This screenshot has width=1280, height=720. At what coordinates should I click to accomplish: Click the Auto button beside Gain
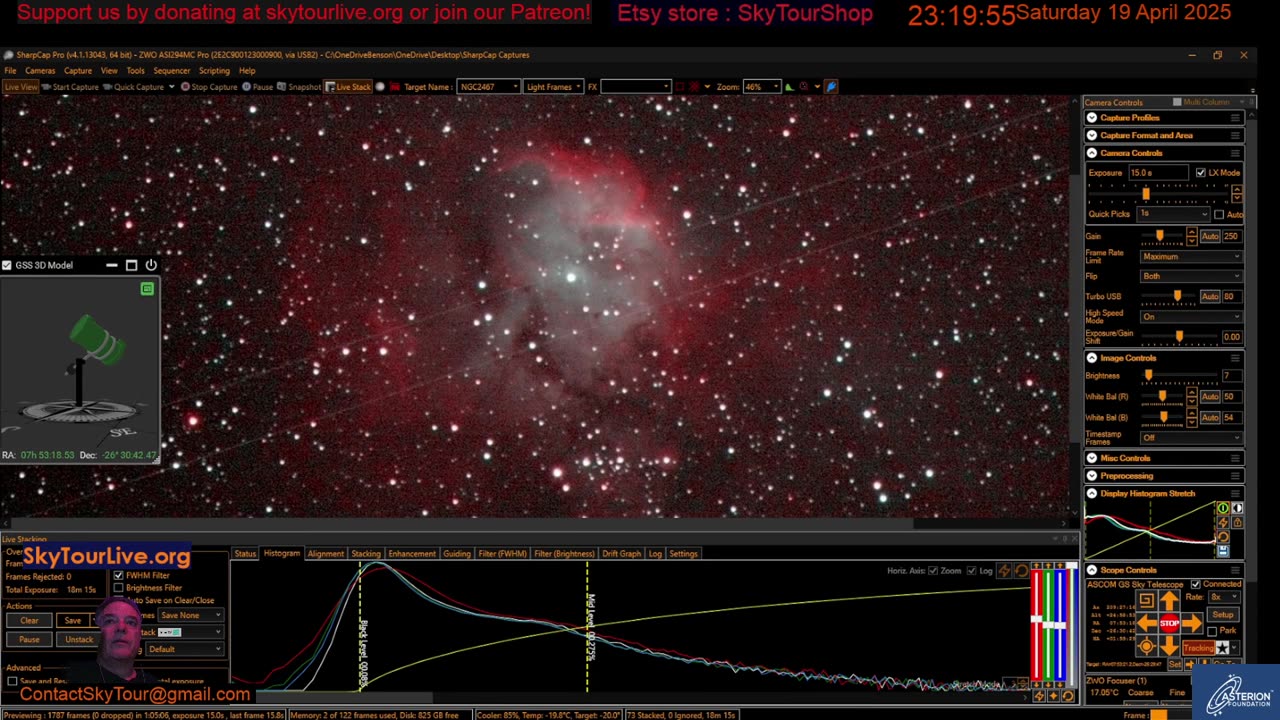pos(1209,236)
